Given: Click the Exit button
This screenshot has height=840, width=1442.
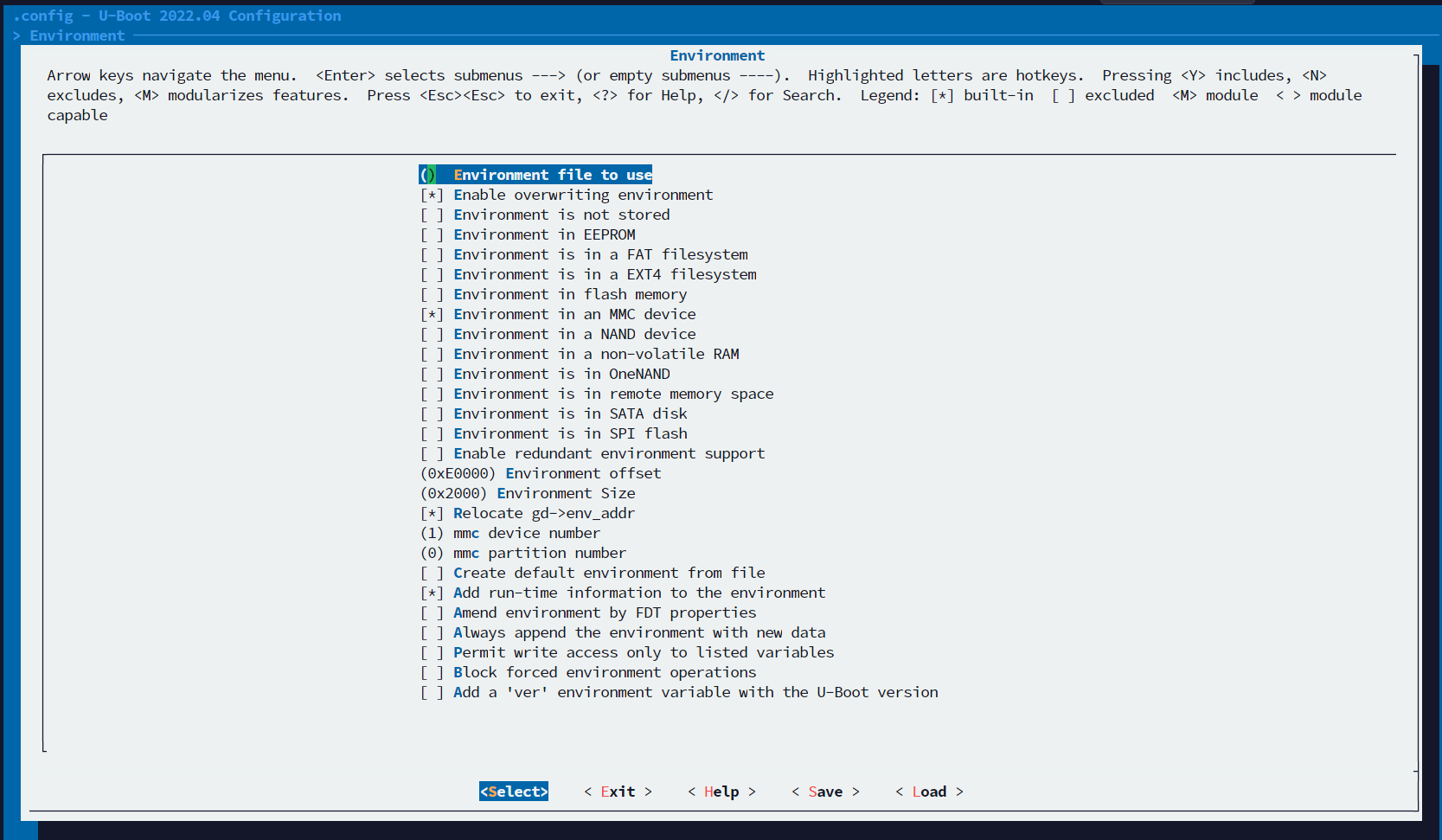Looking at the screenshot, I should click(x=618, y=792).
